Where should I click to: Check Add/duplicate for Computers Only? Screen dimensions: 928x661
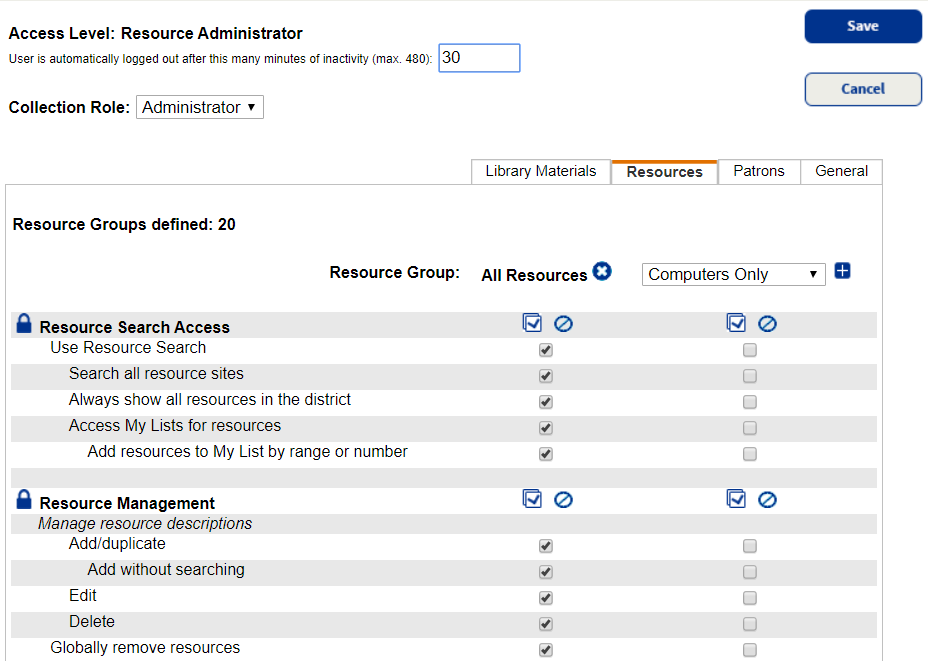pos(750,546)
